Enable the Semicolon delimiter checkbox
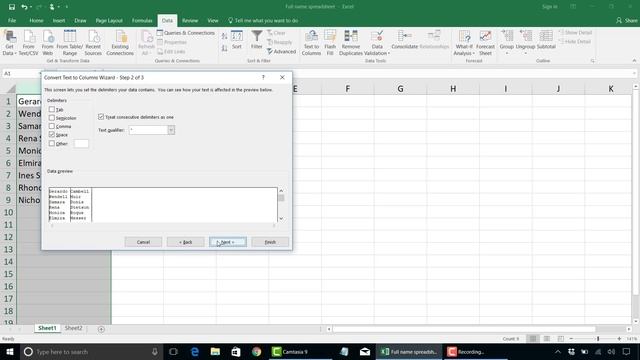 coord(52,118)
